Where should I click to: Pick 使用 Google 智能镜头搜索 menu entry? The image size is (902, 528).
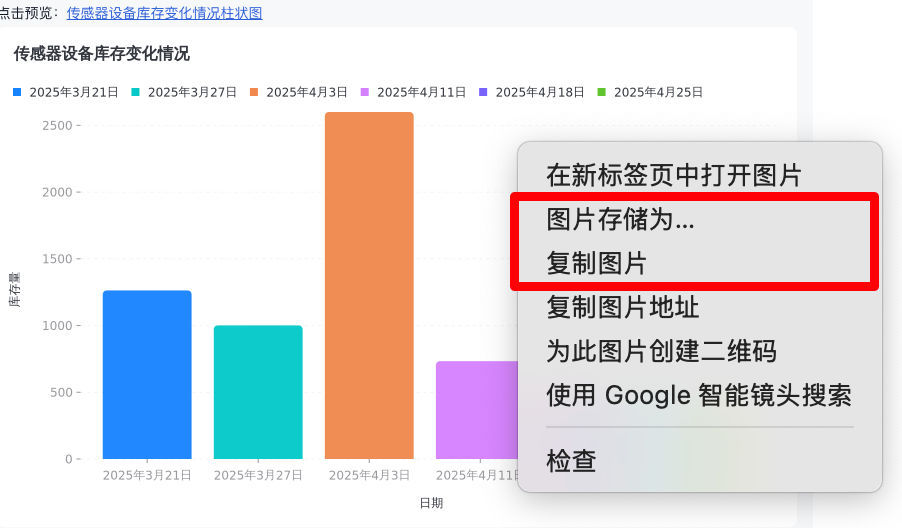699,395
